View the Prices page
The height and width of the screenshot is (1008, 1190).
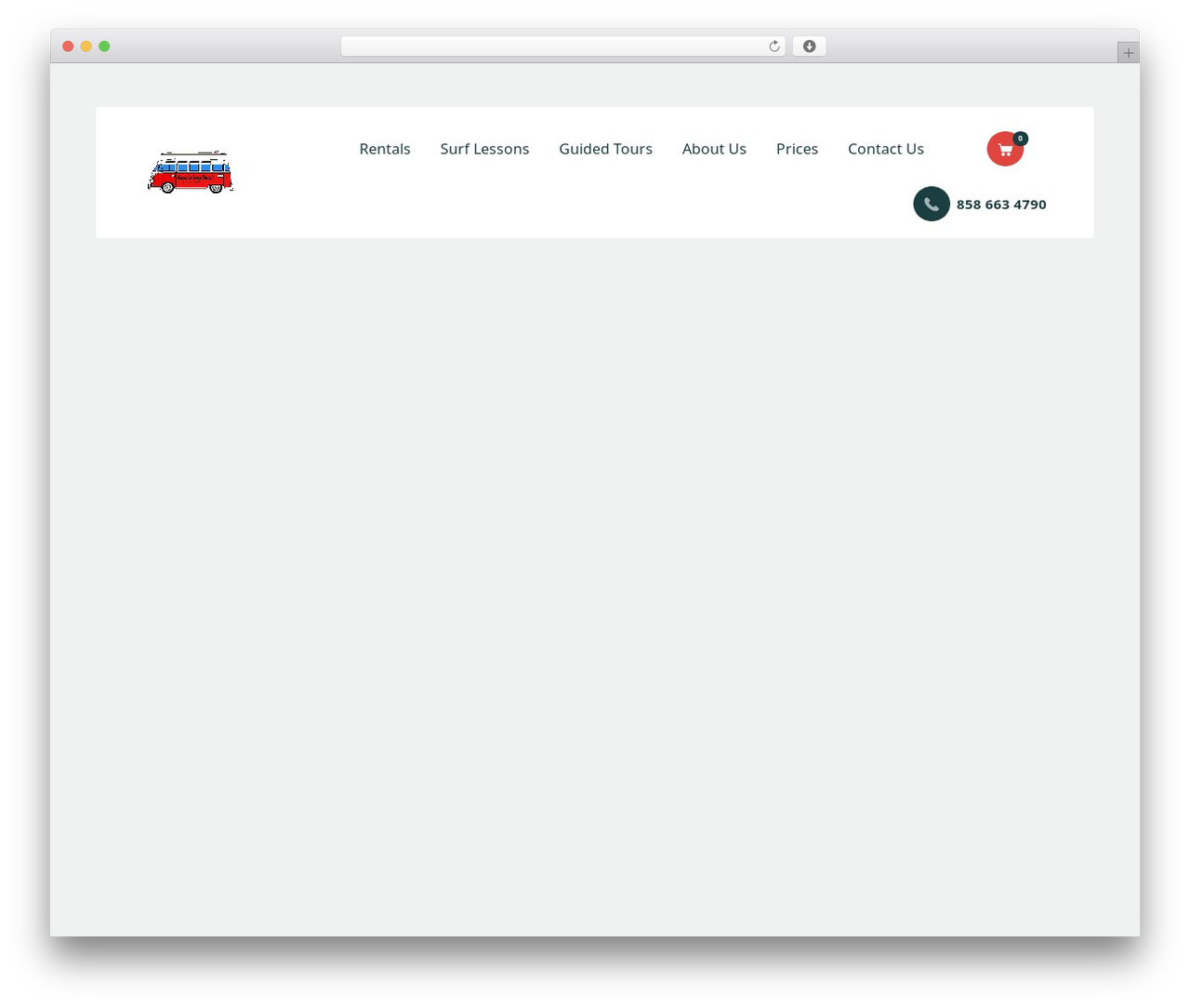tap(797, 149)
